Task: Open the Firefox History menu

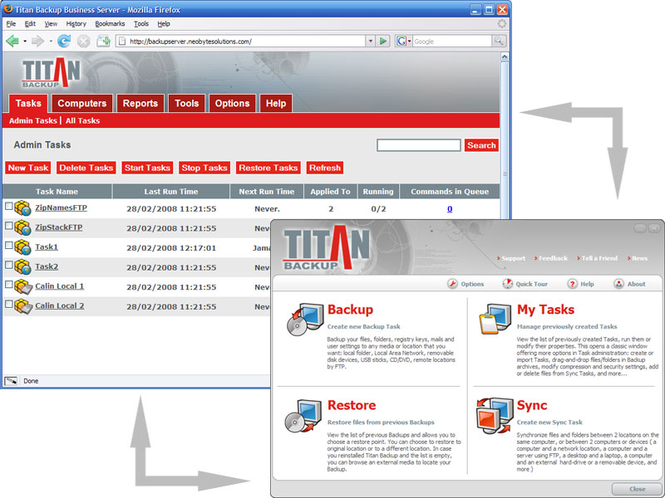Action: (x=76, y=24)
